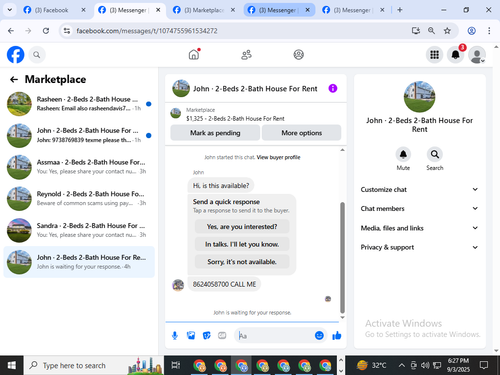This screenshot has height=375, width=500.
Task: Open the Facebook logo home link
Action: (15, 55)
